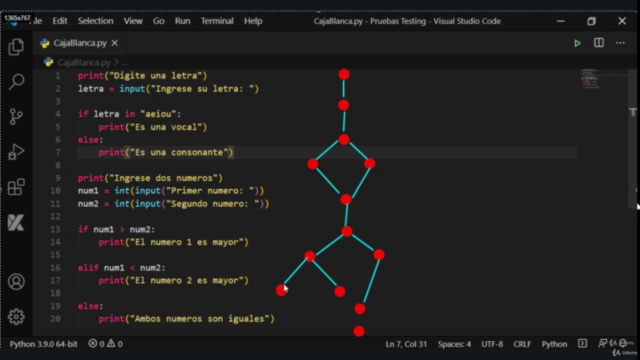Image resolution: width=640 pixels, height=360 pixels.
Task: Open the Search view in activity bar
Action: coord(16,82)
